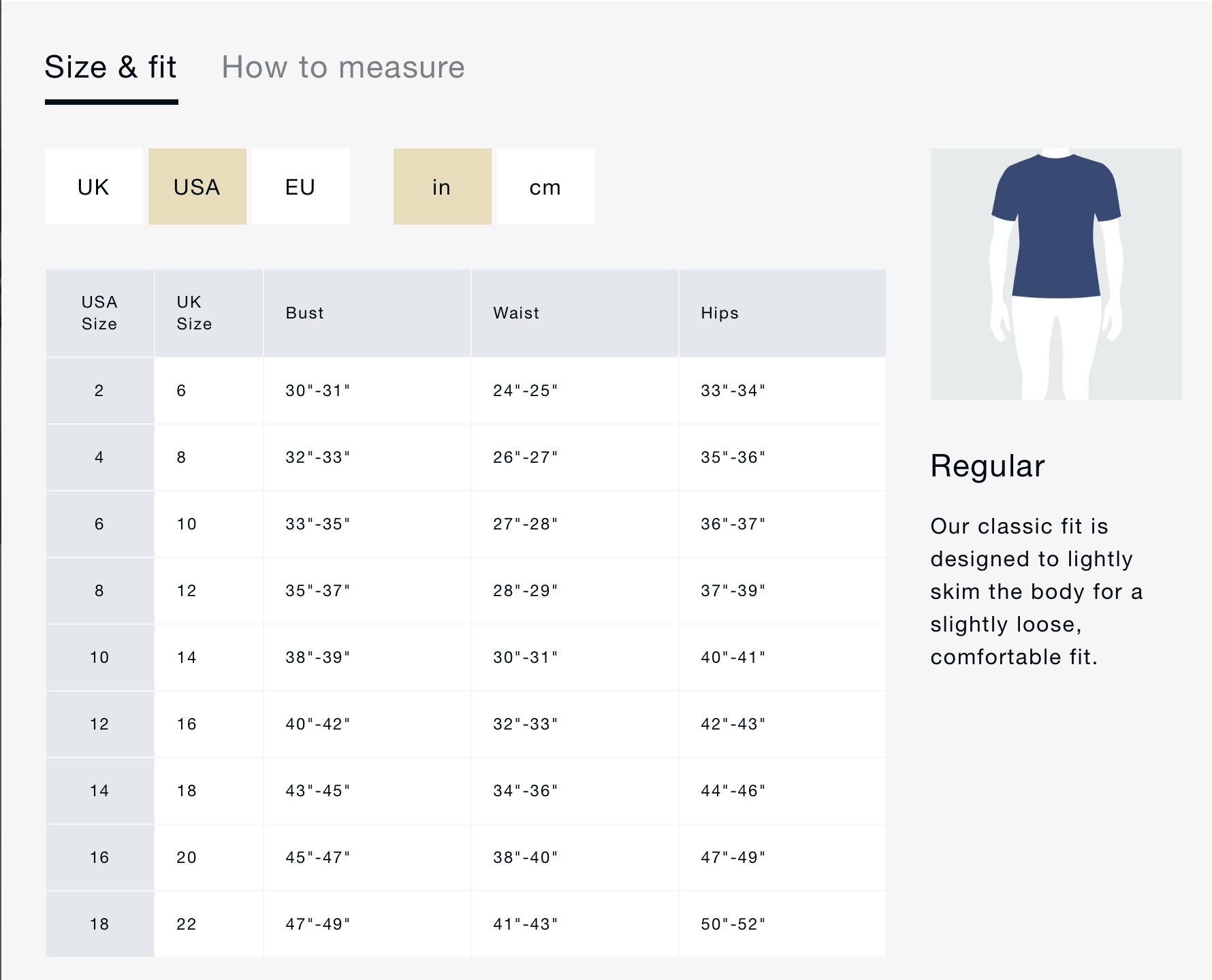
Task: Select the USA size 2 row
Action: click(99, 391)
